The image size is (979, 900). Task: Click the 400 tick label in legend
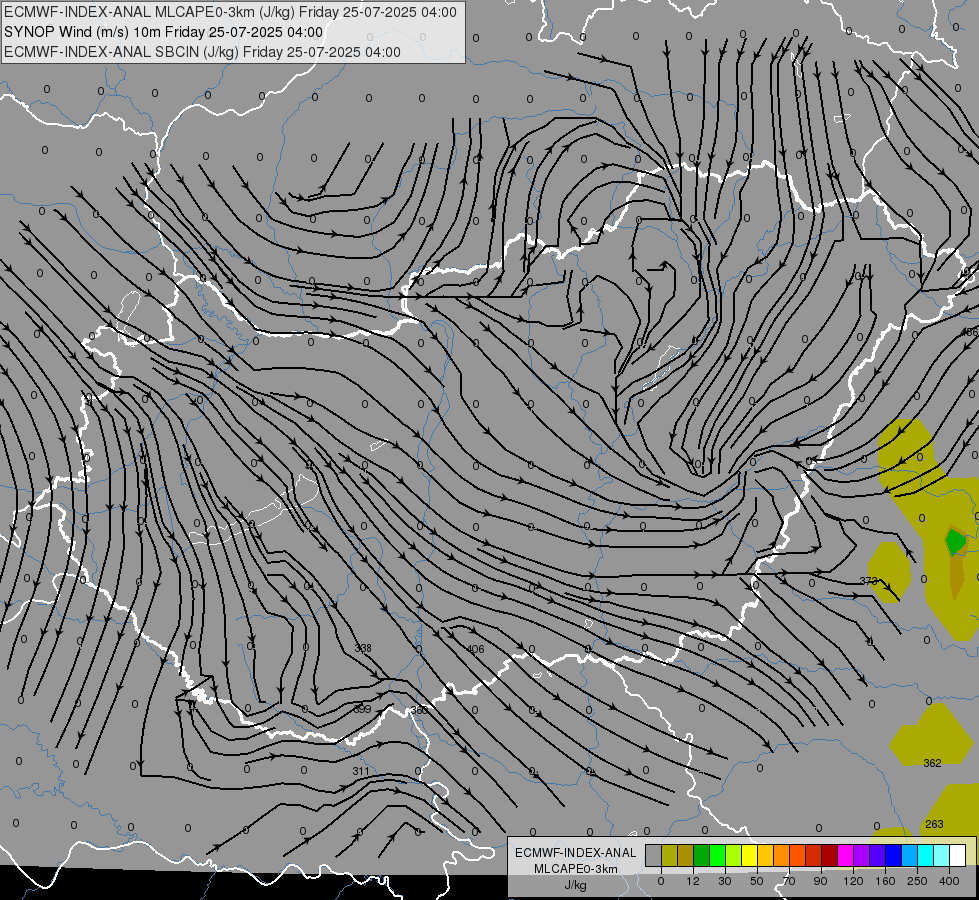(949, 881)
